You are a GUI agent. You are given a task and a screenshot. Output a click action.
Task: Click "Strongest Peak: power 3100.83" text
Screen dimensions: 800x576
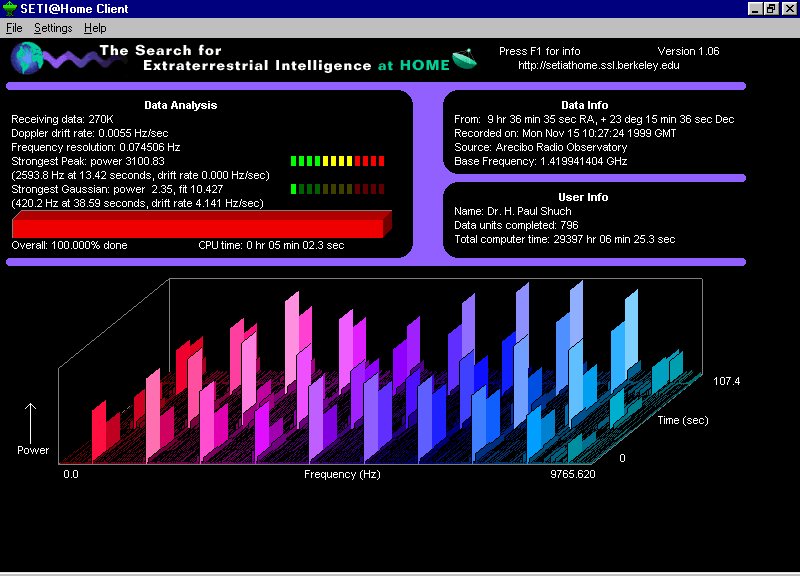tap(88, 161)
